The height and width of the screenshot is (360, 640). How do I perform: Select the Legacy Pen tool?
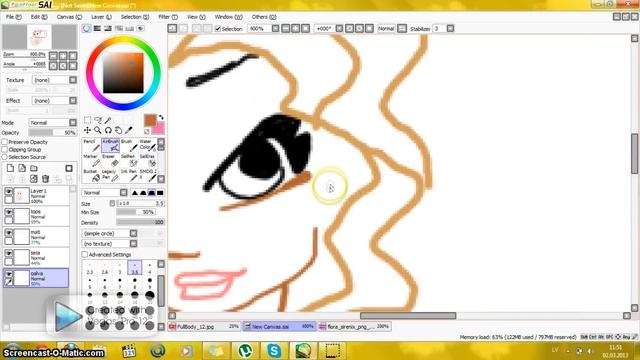[x=110, y=176]
